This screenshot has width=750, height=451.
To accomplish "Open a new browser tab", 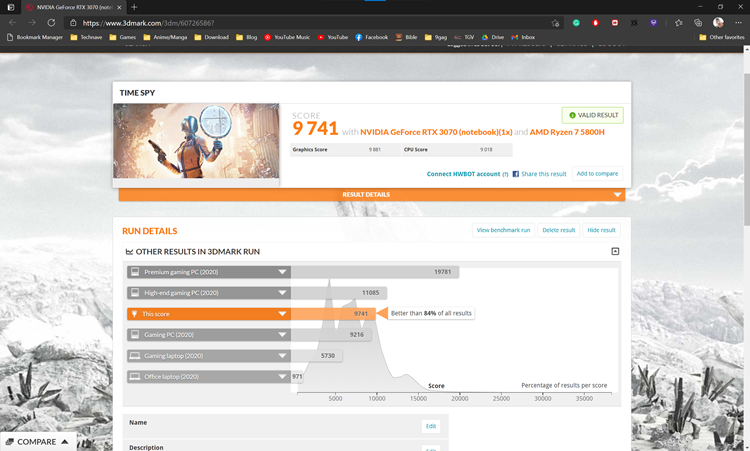I will 134,7.
